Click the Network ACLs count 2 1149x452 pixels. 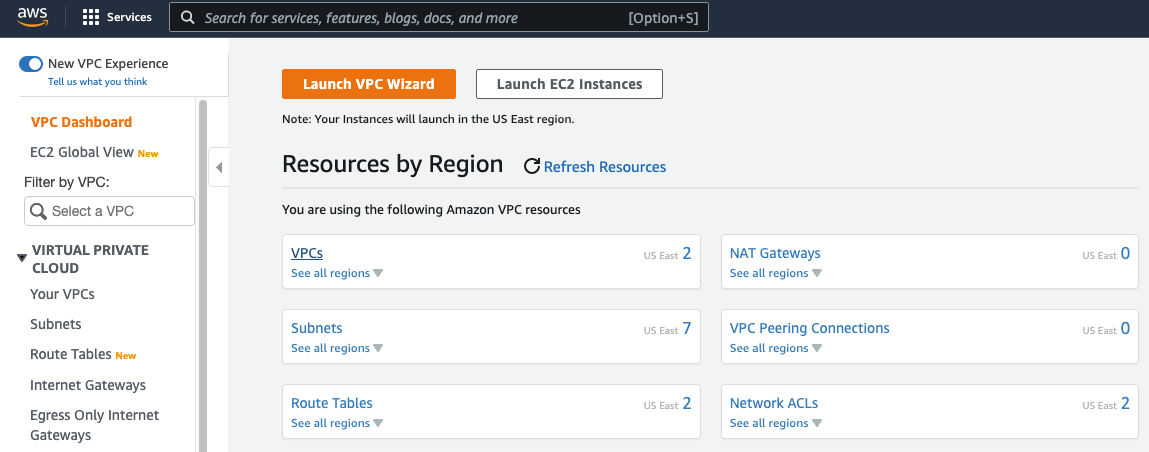pos(1126,403)
